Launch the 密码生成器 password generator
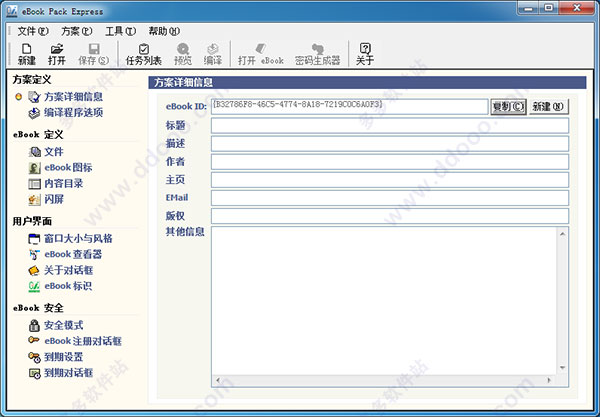600x417 pixels. click(x=317, y=54)
